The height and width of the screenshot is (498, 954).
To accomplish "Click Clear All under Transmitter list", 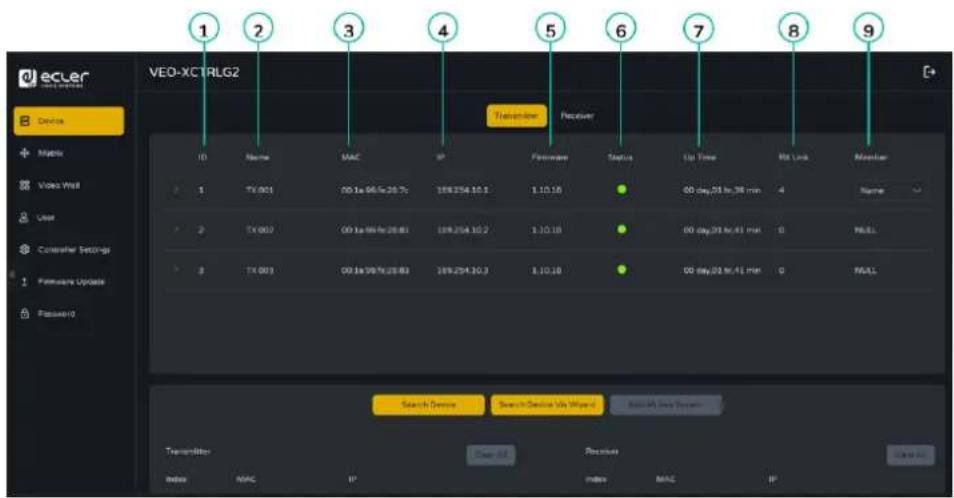I will [x=490, y=455].
